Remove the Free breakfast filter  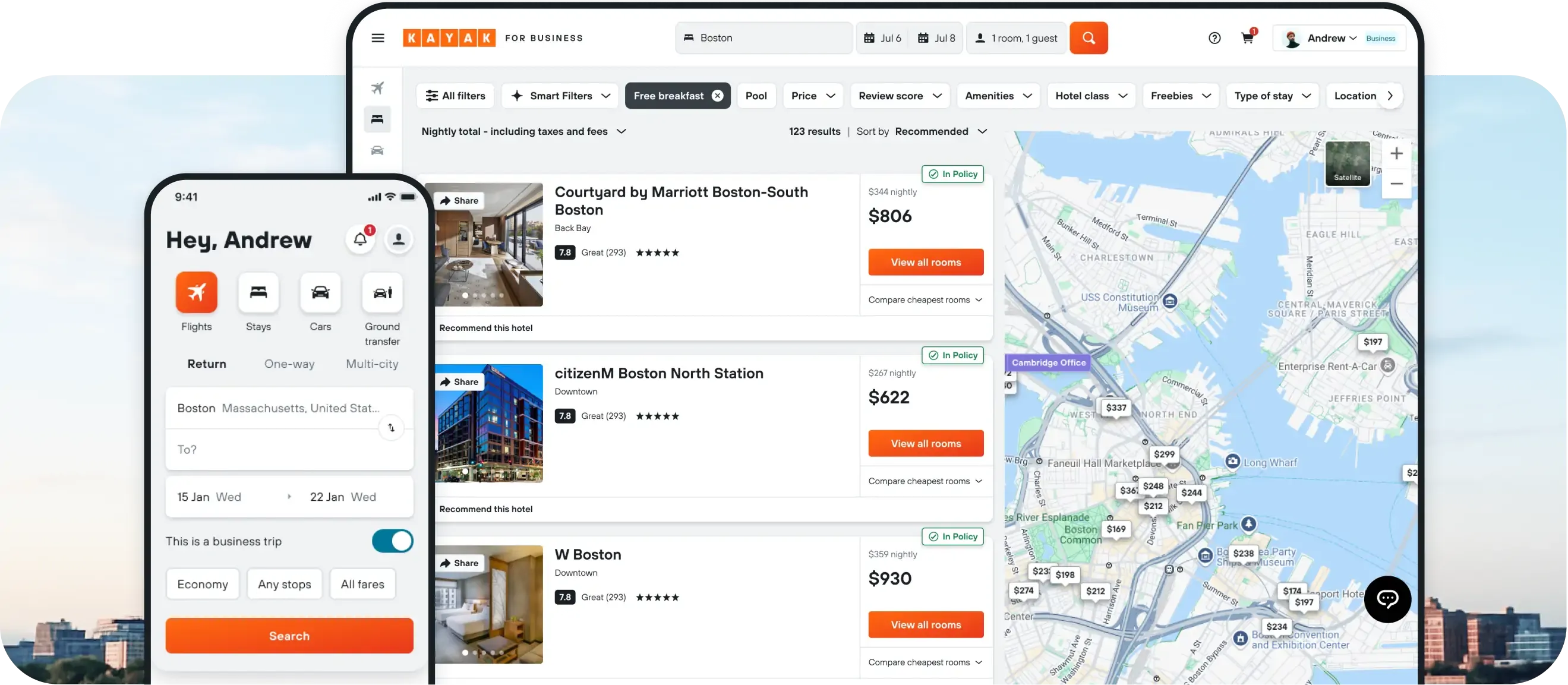718,96
